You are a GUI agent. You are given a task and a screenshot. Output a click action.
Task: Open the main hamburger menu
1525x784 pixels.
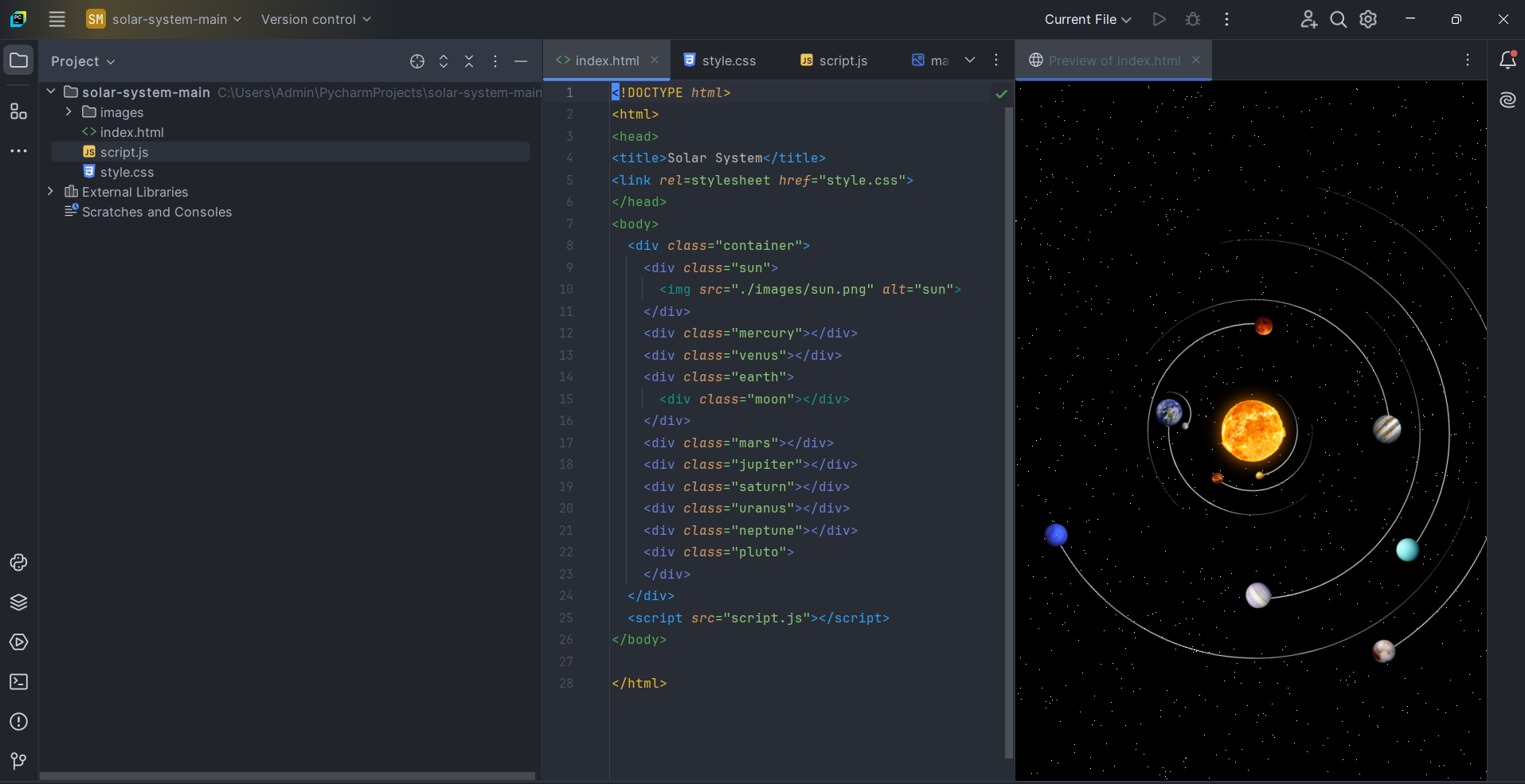pos(57,19)
